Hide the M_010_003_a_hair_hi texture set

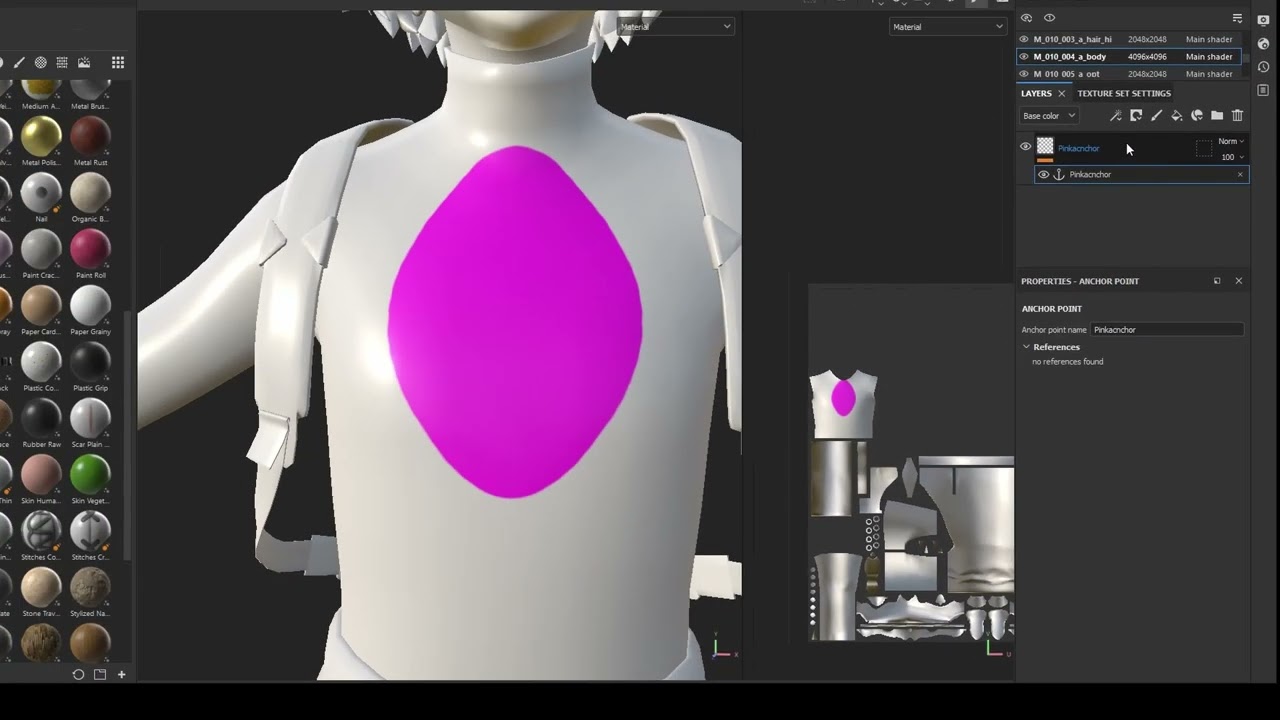click(1023, 40)
